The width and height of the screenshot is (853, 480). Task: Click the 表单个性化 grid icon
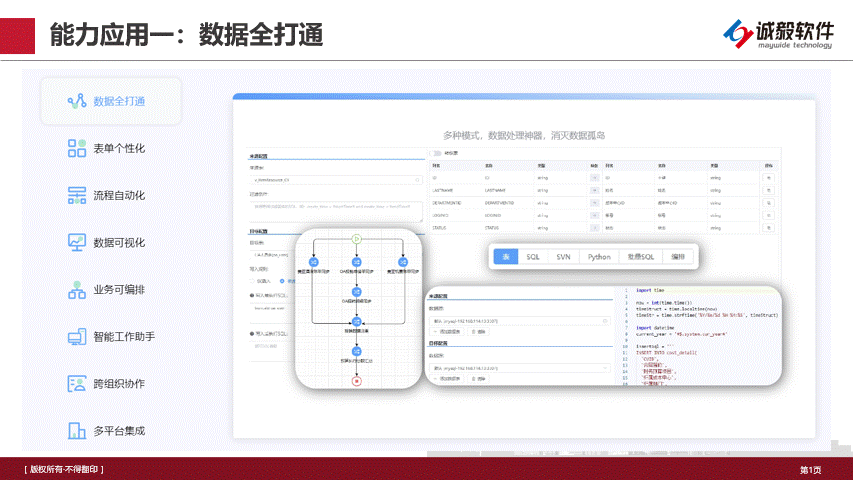click(x=77, y=148)
